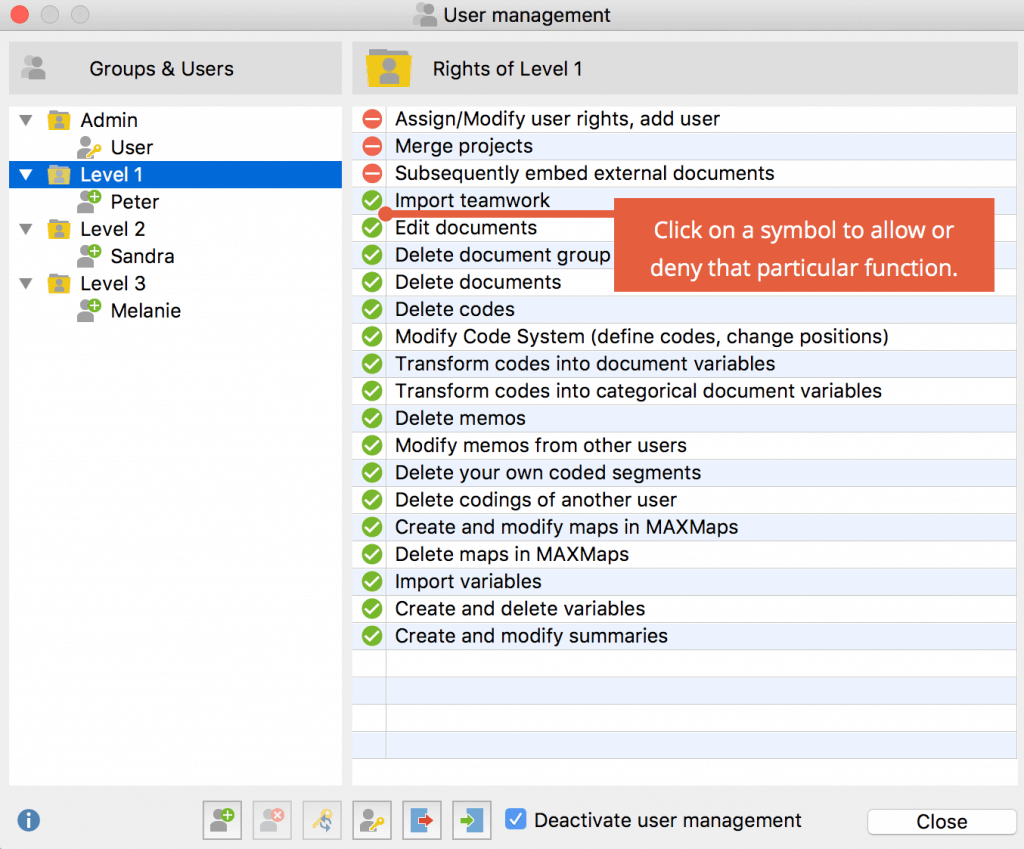
Task: Click the export user data icon (red arrow)
Action: (421, 820)
